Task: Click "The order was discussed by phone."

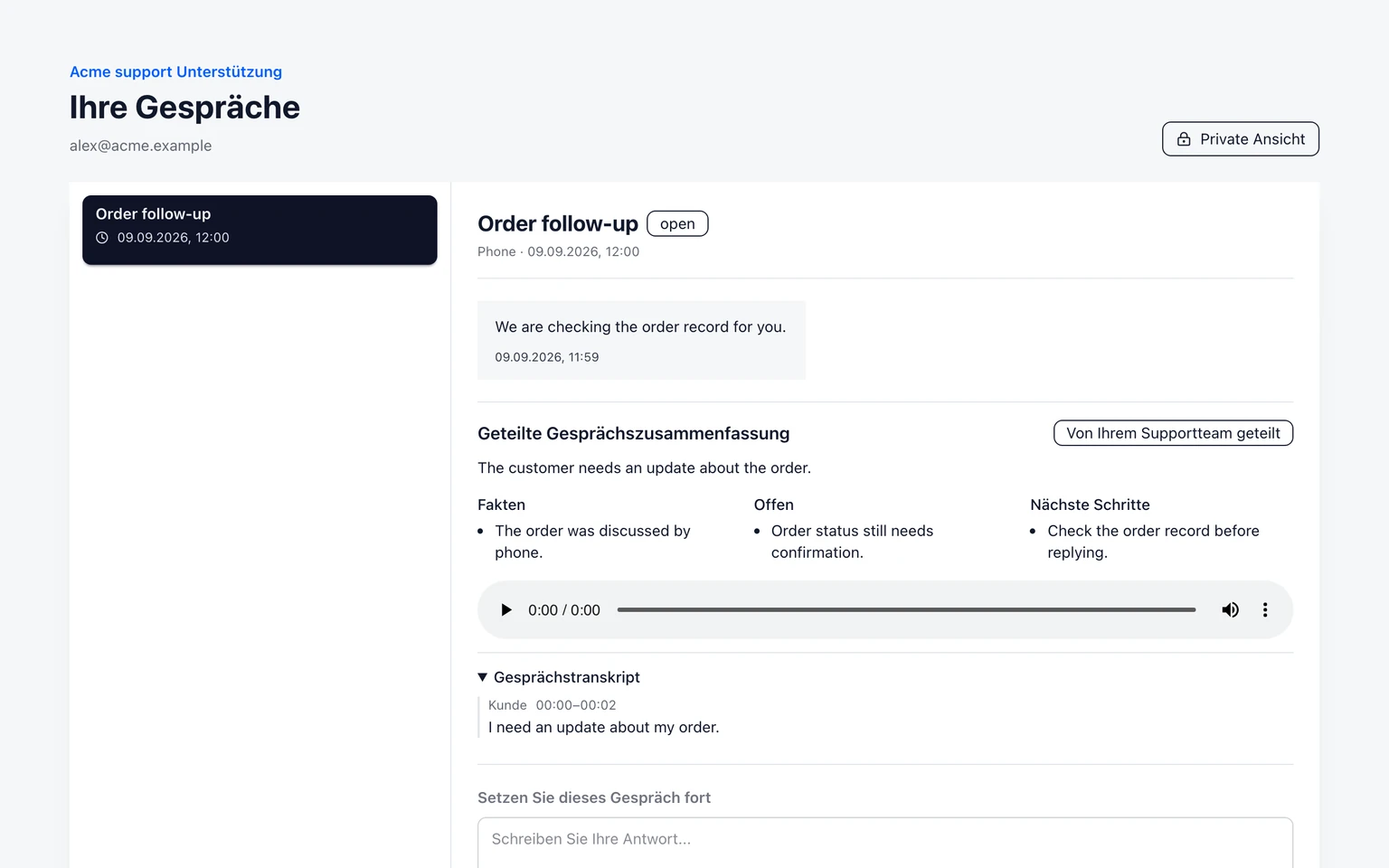Action: pyautogui.click(x=592, y=542)
